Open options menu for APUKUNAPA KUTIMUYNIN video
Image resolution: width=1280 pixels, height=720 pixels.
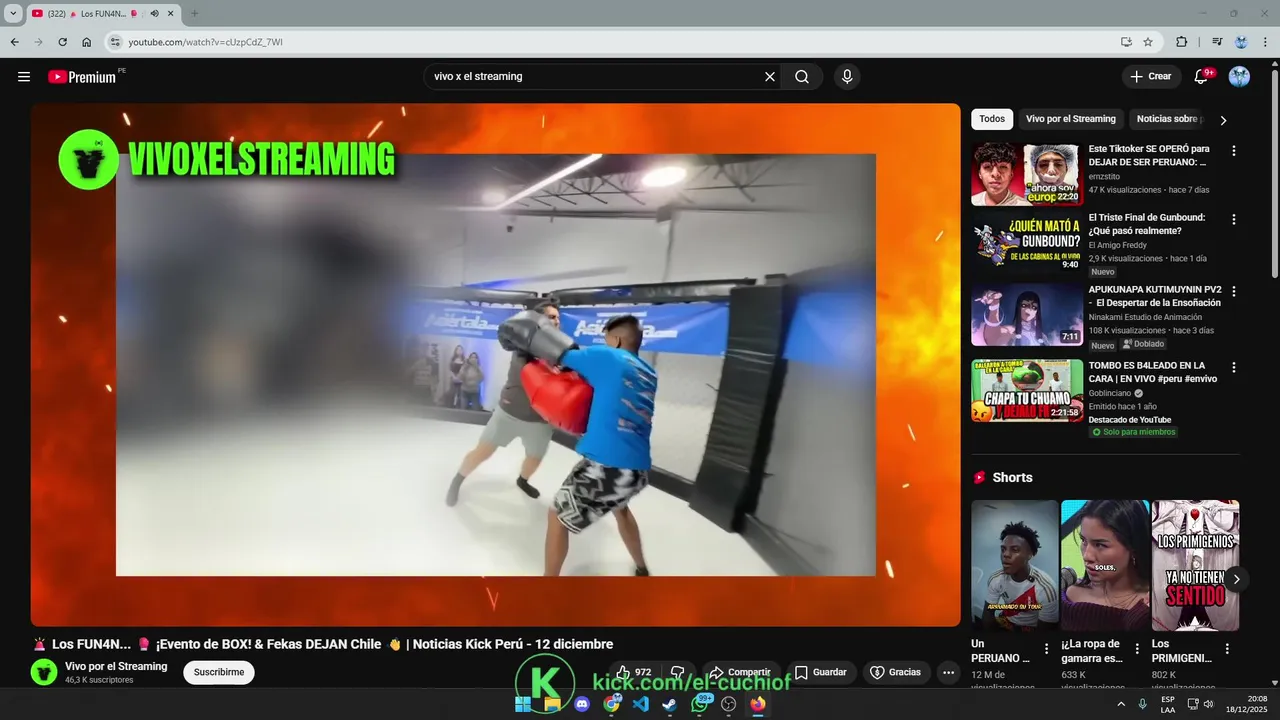1233,291
